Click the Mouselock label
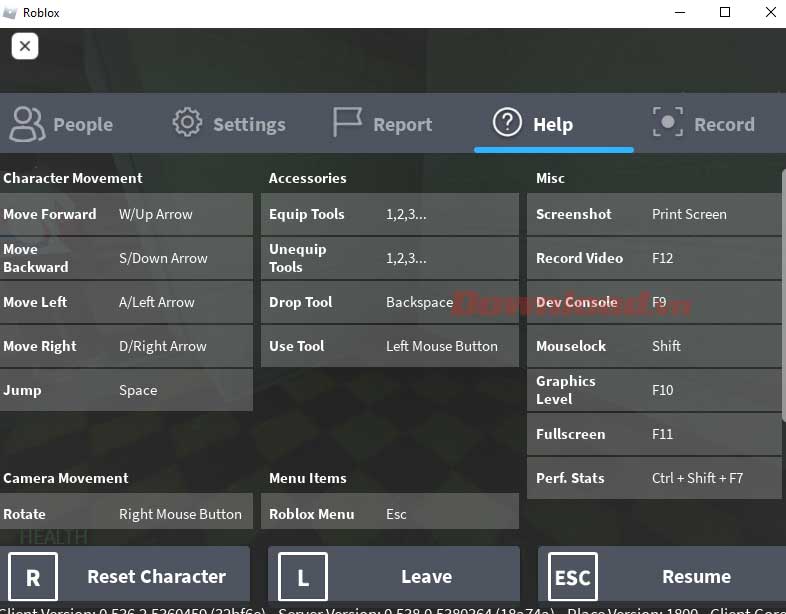The height and width of the screenshot is (614, 786). click(571, 346)
